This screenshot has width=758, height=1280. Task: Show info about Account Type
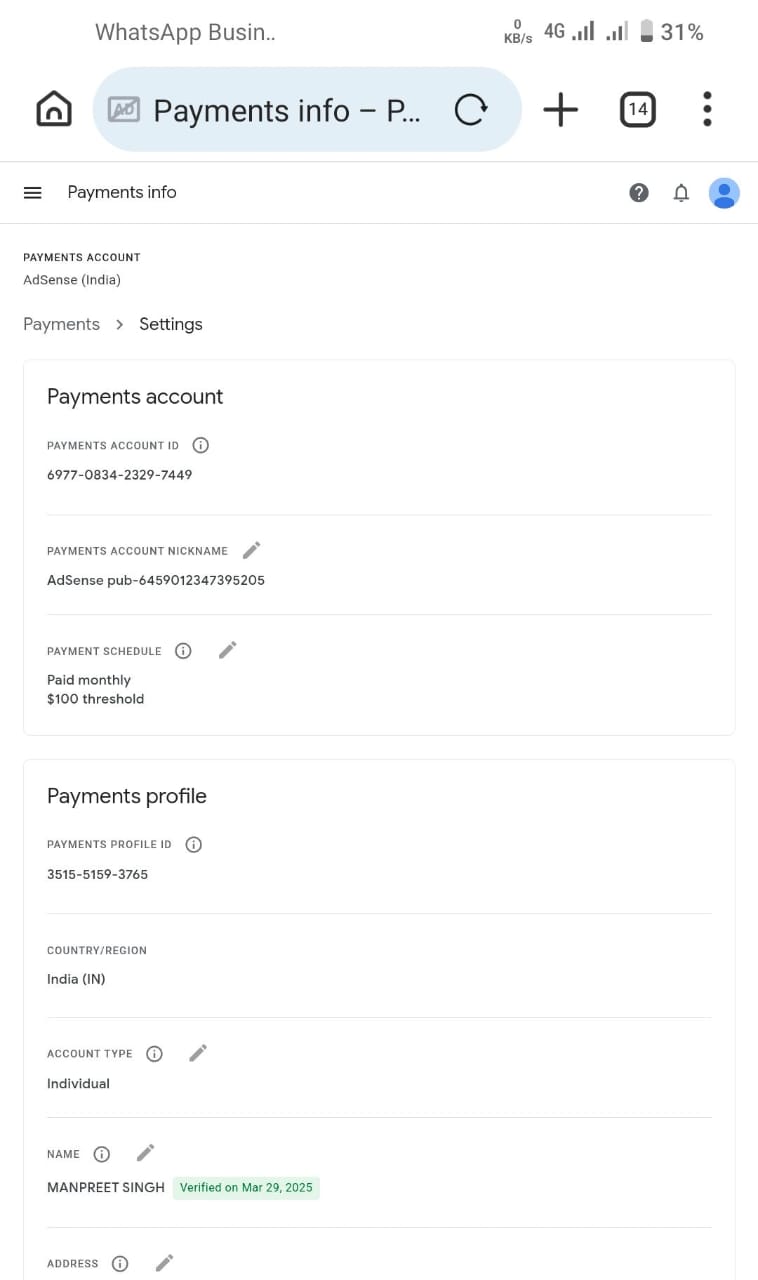[154, 1054]
